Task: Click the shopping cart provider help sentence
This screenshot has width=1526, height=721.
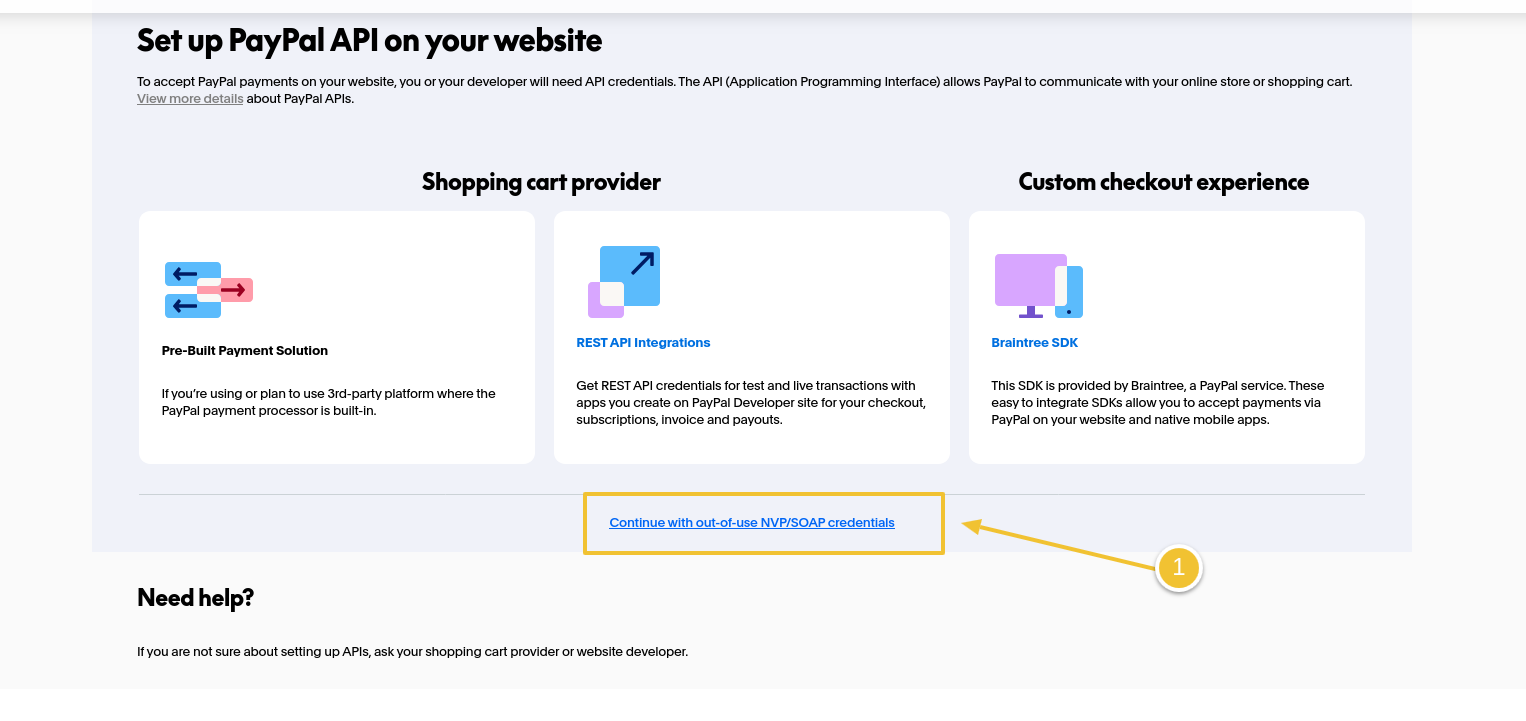Action: point(413,652)
